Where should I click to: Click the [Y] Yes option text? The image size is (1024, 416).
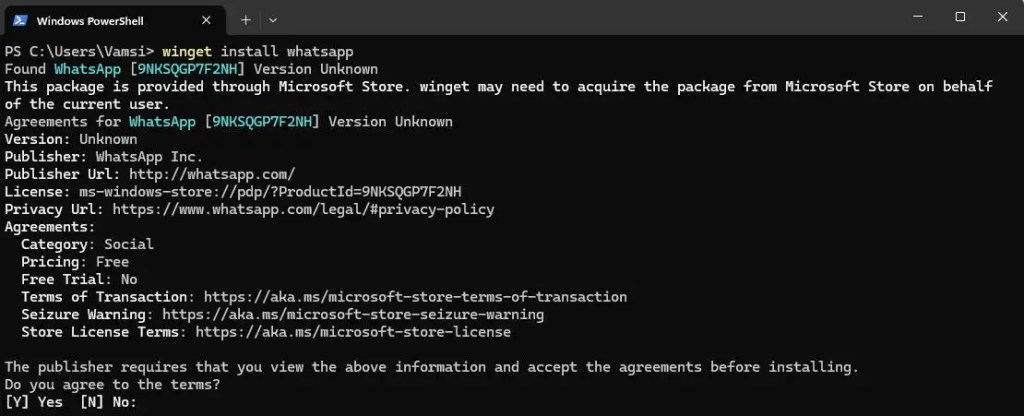(33, 402)
